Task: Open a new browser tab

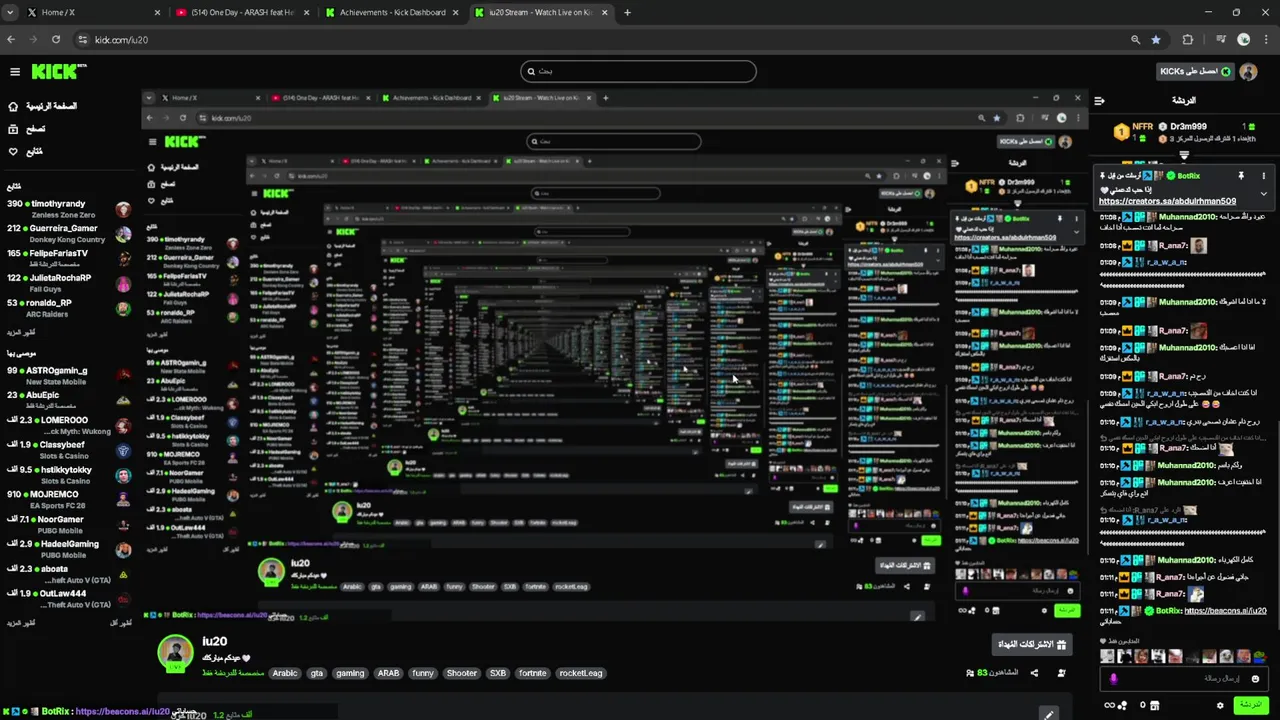Action: point(628,13)
